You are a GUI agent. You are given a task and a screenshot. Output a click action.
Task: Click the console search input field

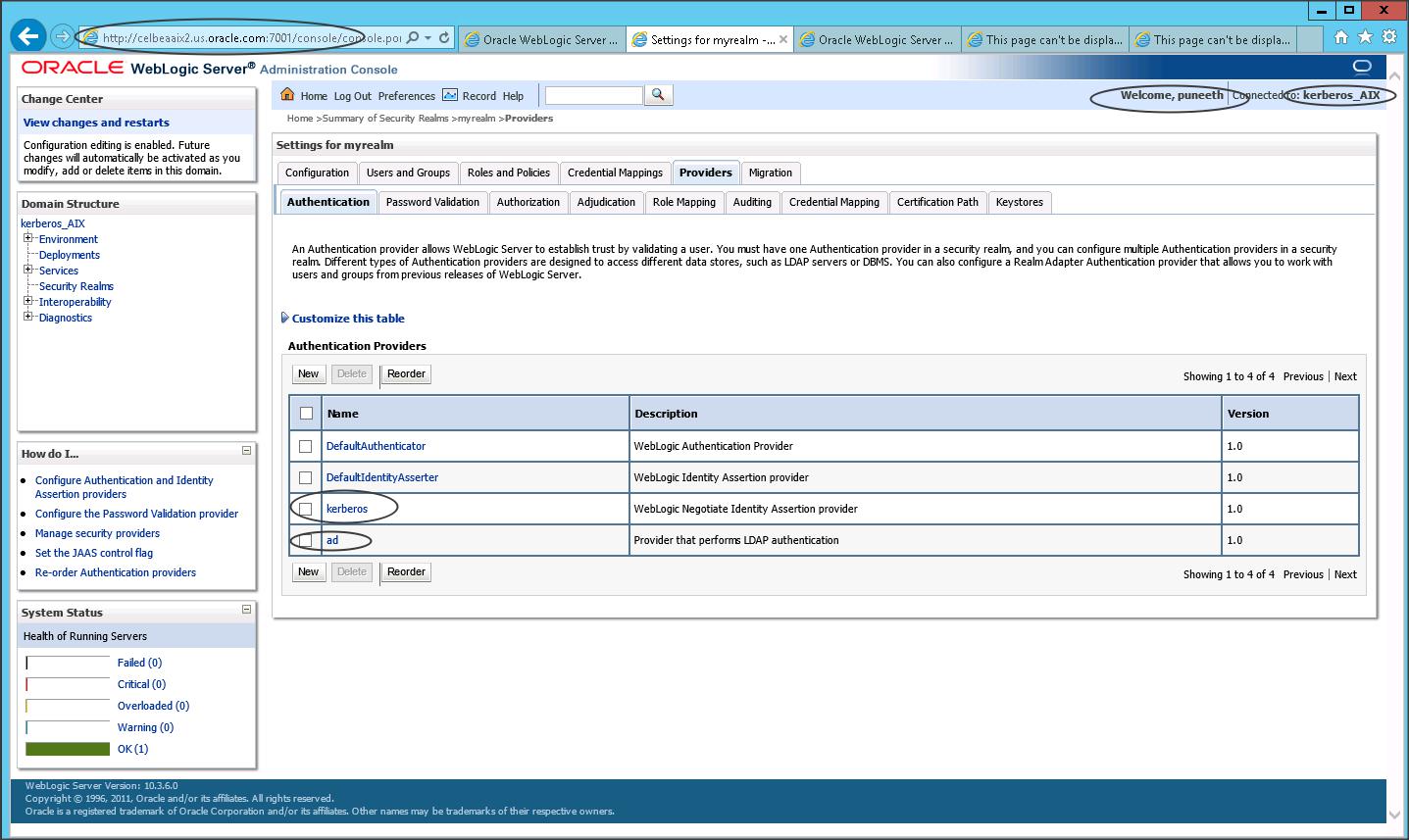tap(593, 95)
